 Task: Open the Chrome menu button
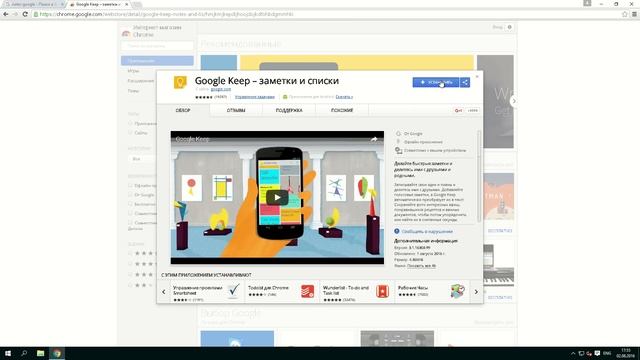tap(634, 14)
